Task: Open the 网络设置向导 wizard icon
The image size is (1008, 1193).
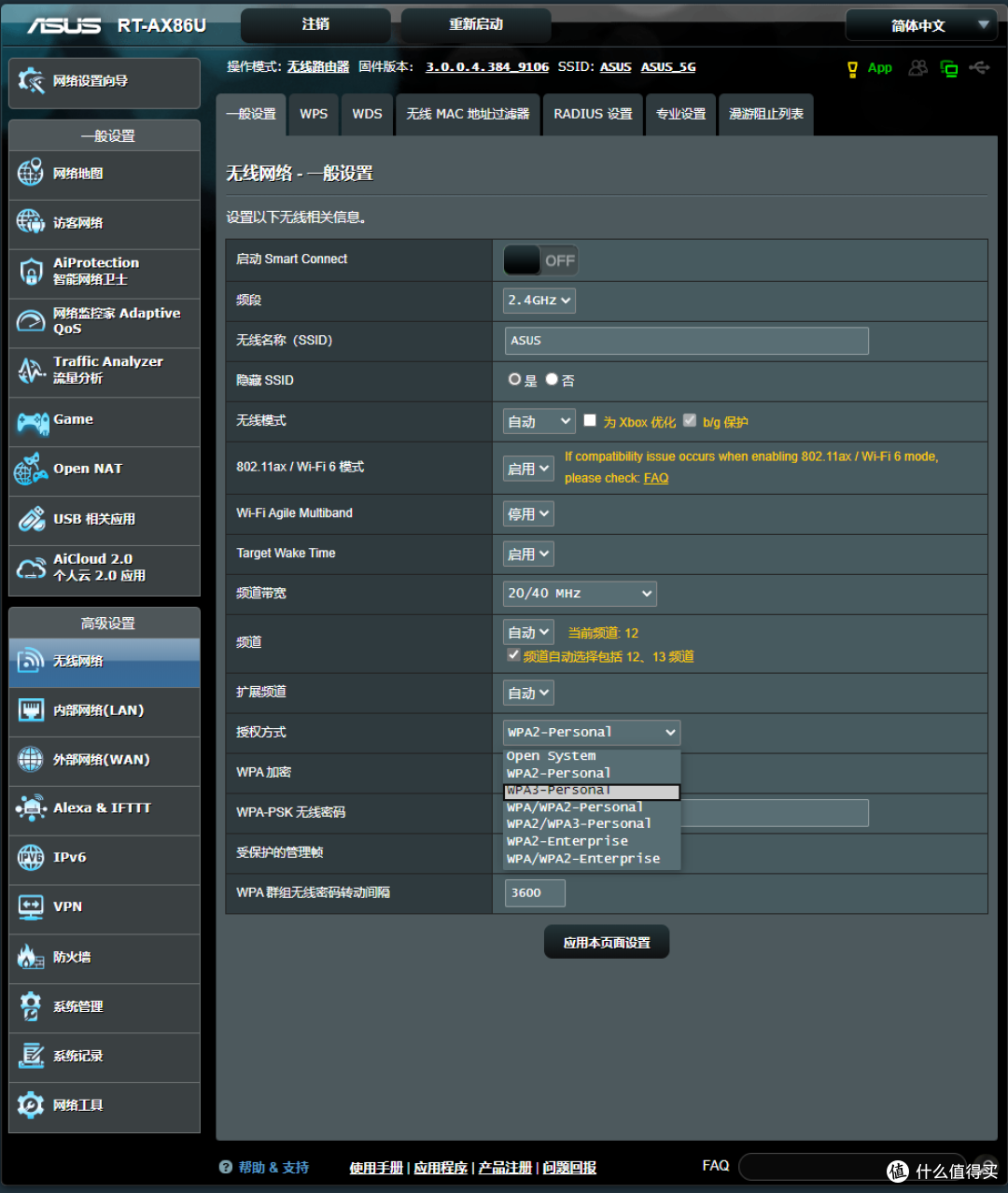Action: (x=31, y=81)
